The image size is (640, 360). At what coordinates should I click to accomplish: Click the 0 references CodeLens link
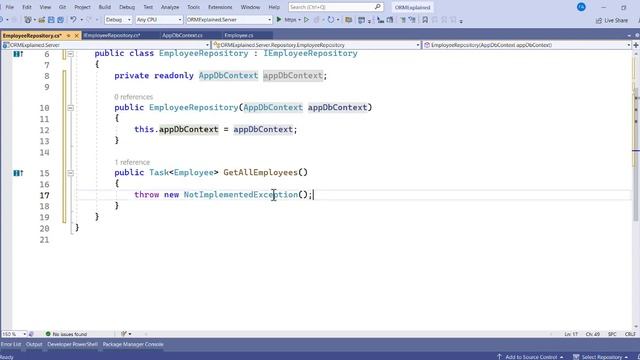tap(133, 97)
